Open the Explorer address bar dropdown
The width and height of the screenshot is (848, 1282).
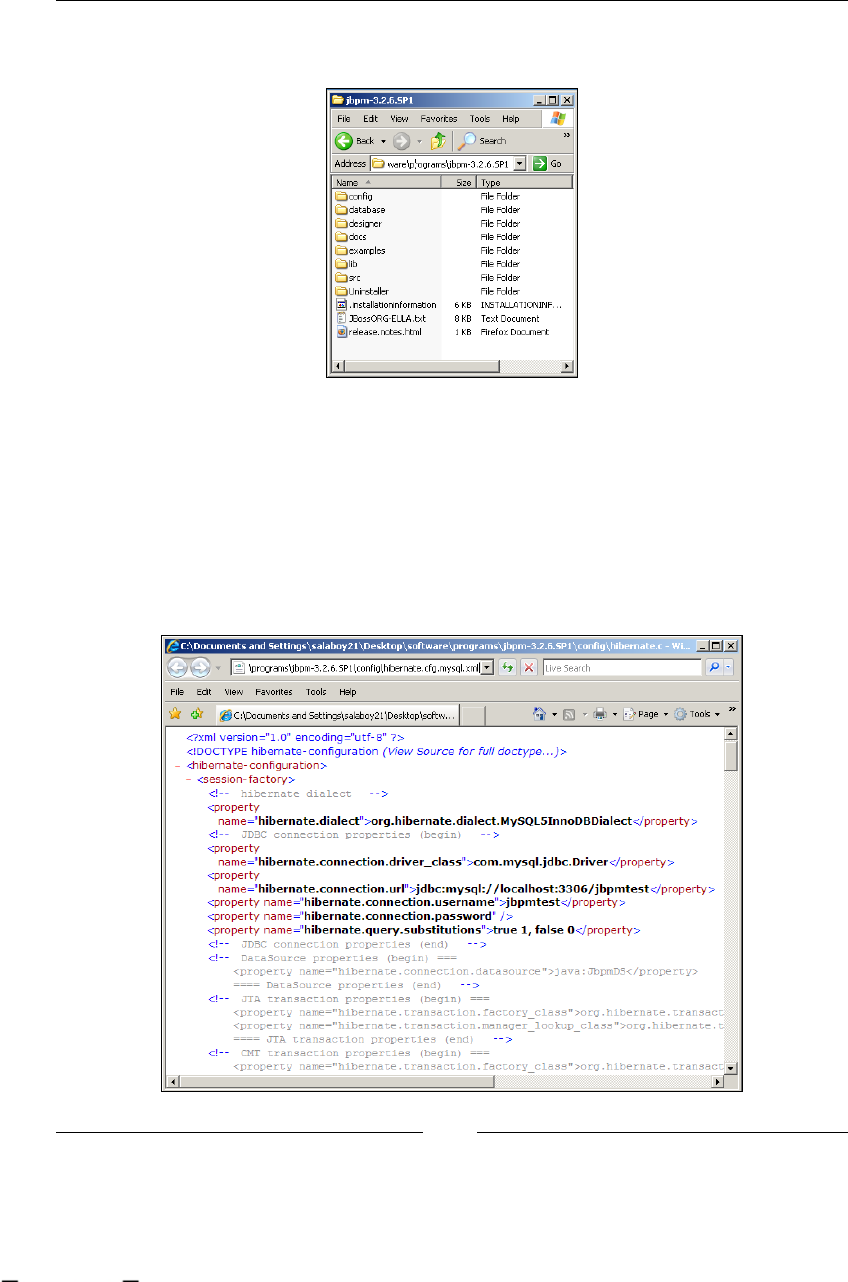(x=520, y=163)
